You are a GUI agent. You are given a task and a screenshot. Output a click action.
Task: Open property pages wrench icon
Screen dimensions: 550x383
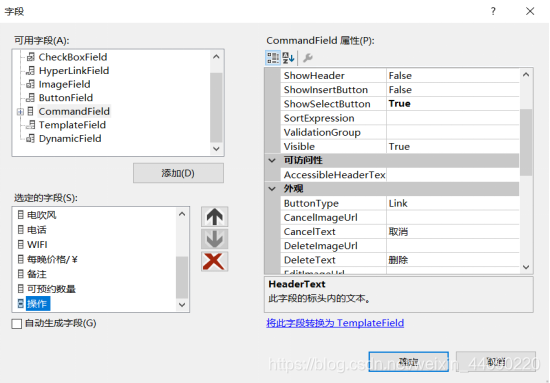tap(308, 58)
